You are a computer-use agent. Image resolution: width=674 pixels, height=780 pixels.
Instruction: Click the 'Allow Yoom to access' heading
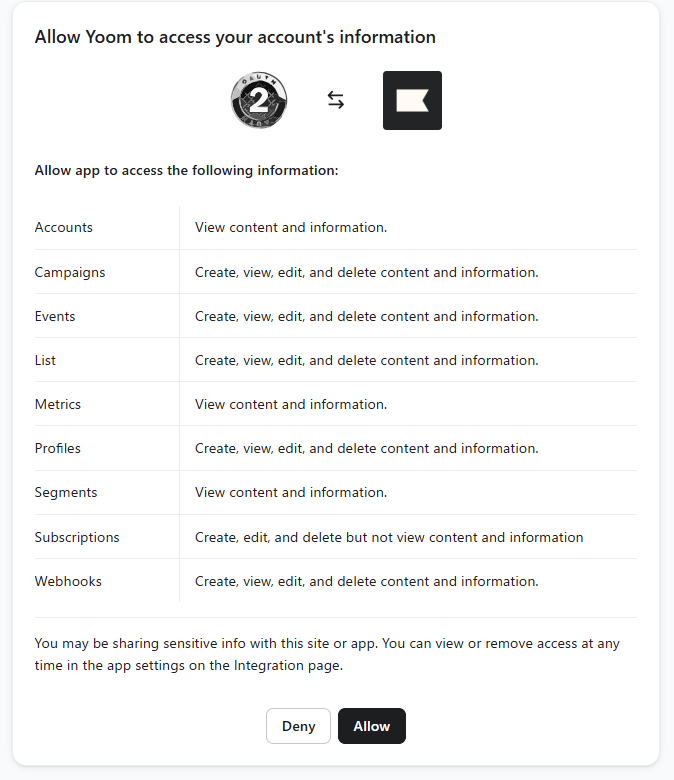[235, 37]
